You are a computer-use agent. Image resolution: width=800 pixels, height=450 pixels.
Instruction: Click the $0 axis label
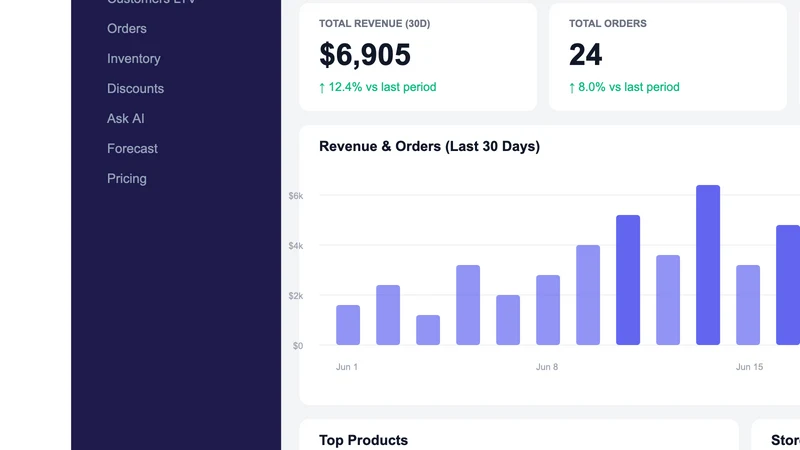[298, 346]
